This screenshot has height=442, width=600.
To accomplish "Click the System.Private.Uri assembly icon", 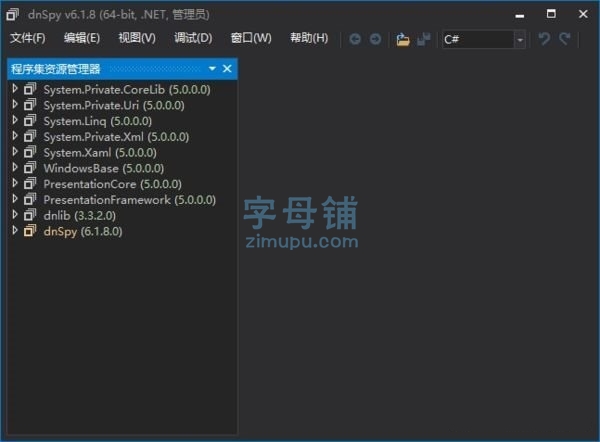I will pyautogui.click(x=30, y=104).
